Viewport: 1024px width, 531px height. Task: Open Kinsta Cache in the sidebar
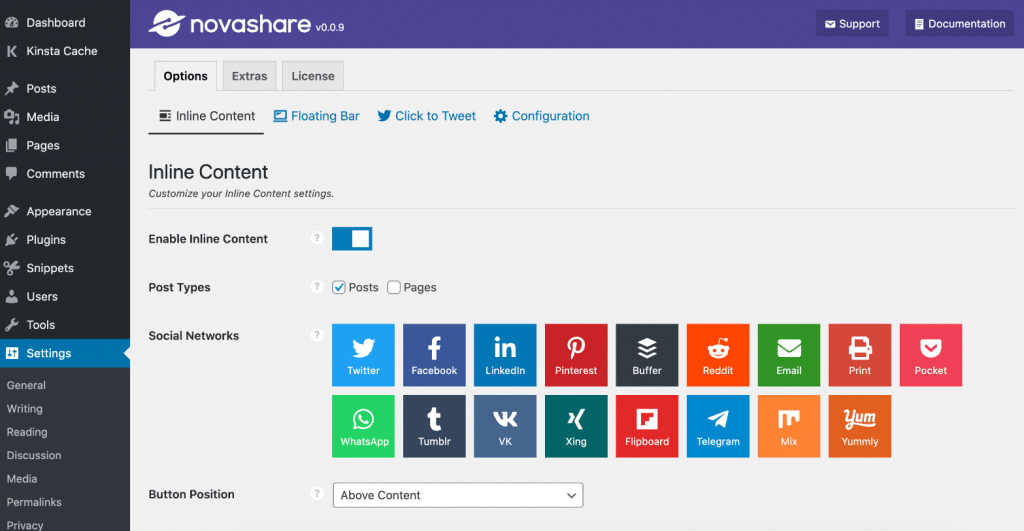[65, 51]
